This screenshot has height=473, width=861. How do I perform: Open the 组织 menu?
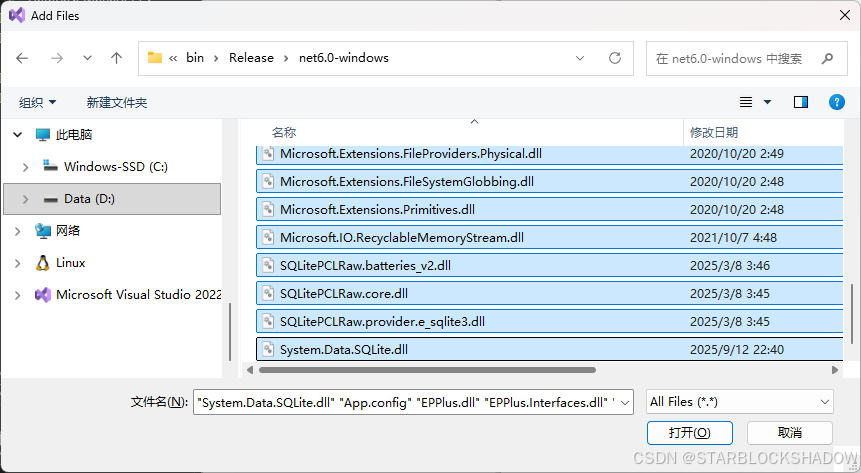tap(37, 102)
